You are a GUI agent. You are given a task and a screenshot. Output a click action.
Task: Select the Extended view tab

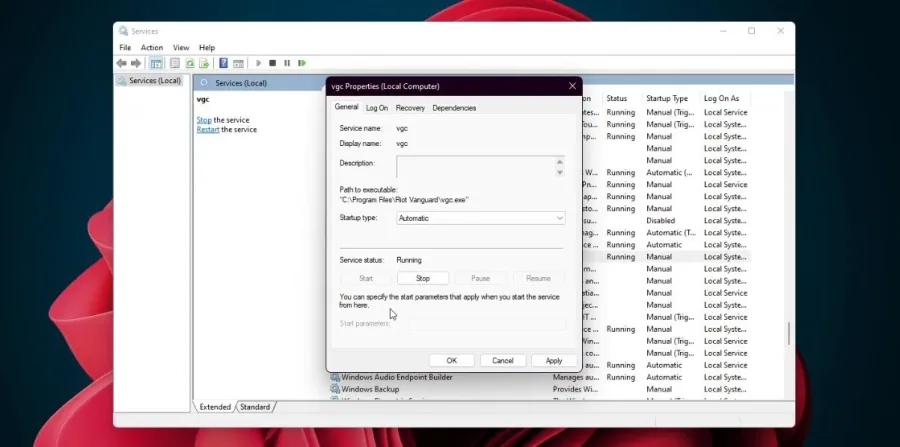[215, 407]
